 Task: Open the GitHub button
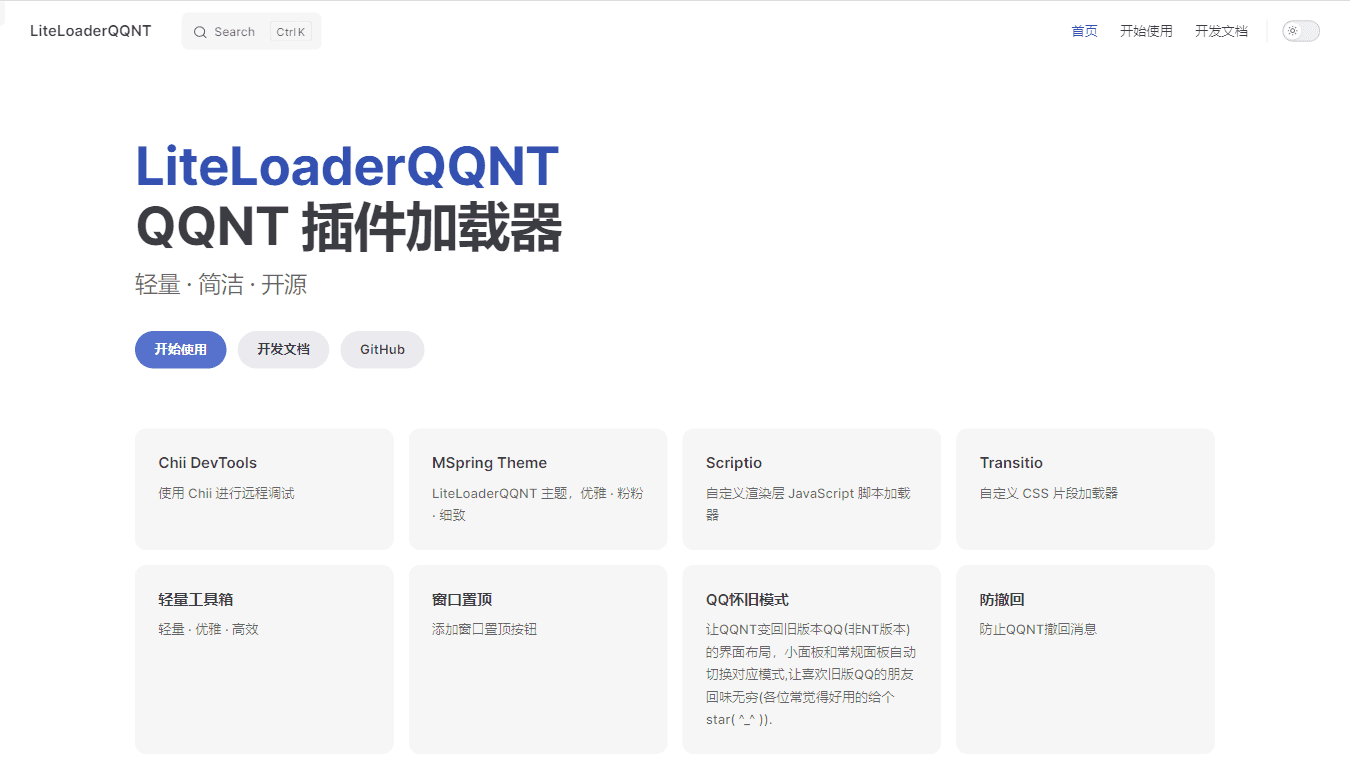pyautogui.click(x=382, y=350)
